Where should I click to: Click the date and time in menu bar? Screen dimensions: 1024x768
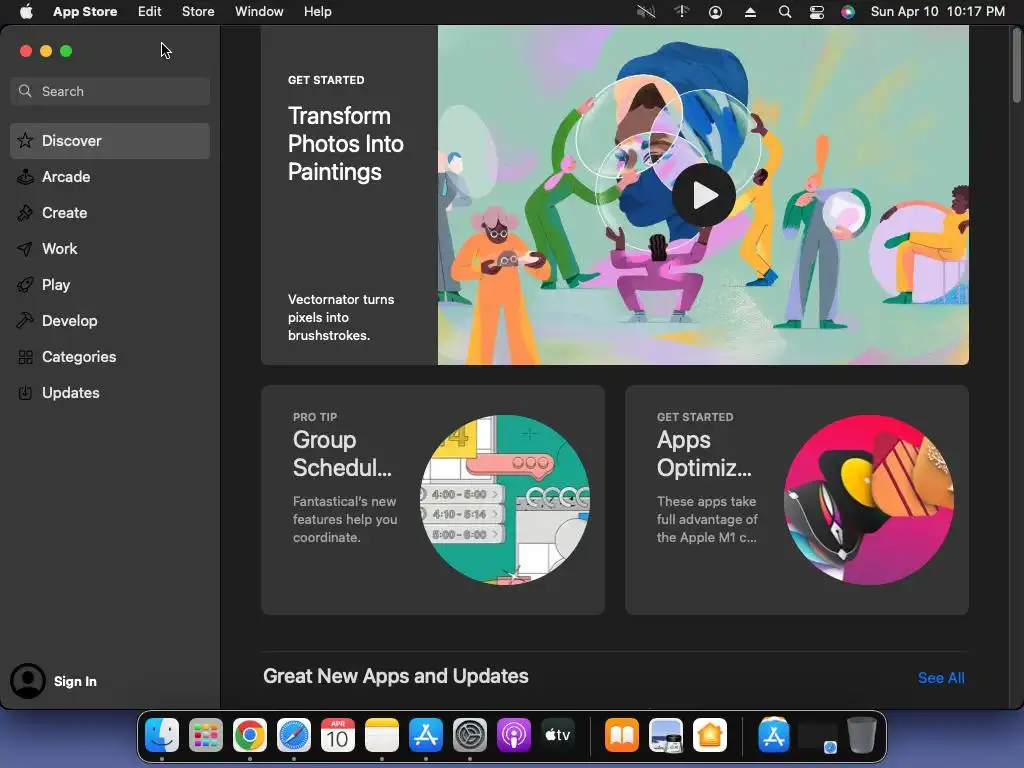(x=938, y=11)
